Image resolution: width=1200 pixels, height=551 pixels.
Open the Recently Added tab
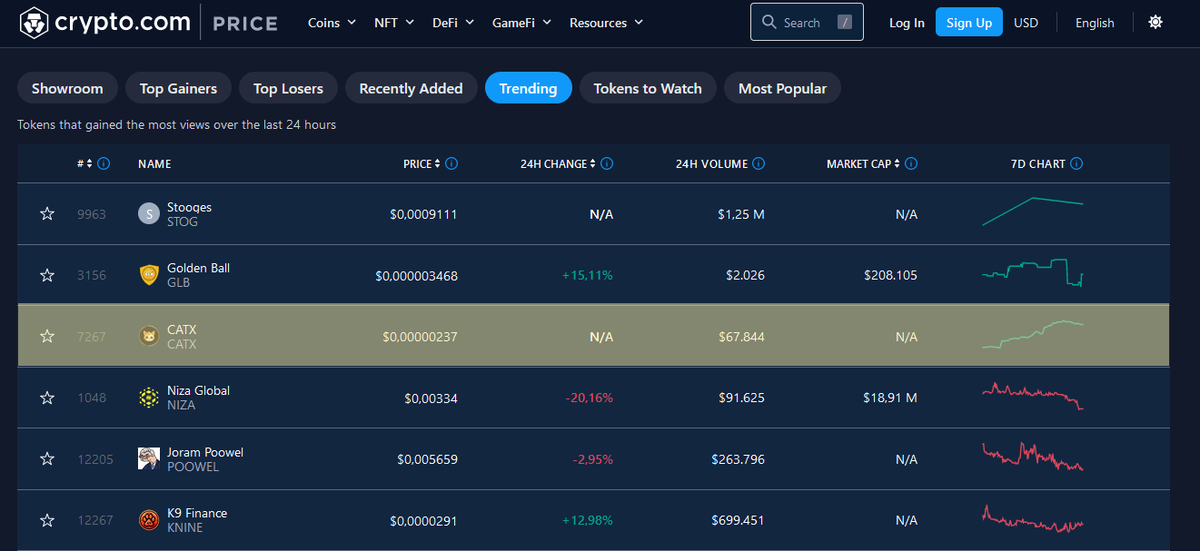(411, 88)
